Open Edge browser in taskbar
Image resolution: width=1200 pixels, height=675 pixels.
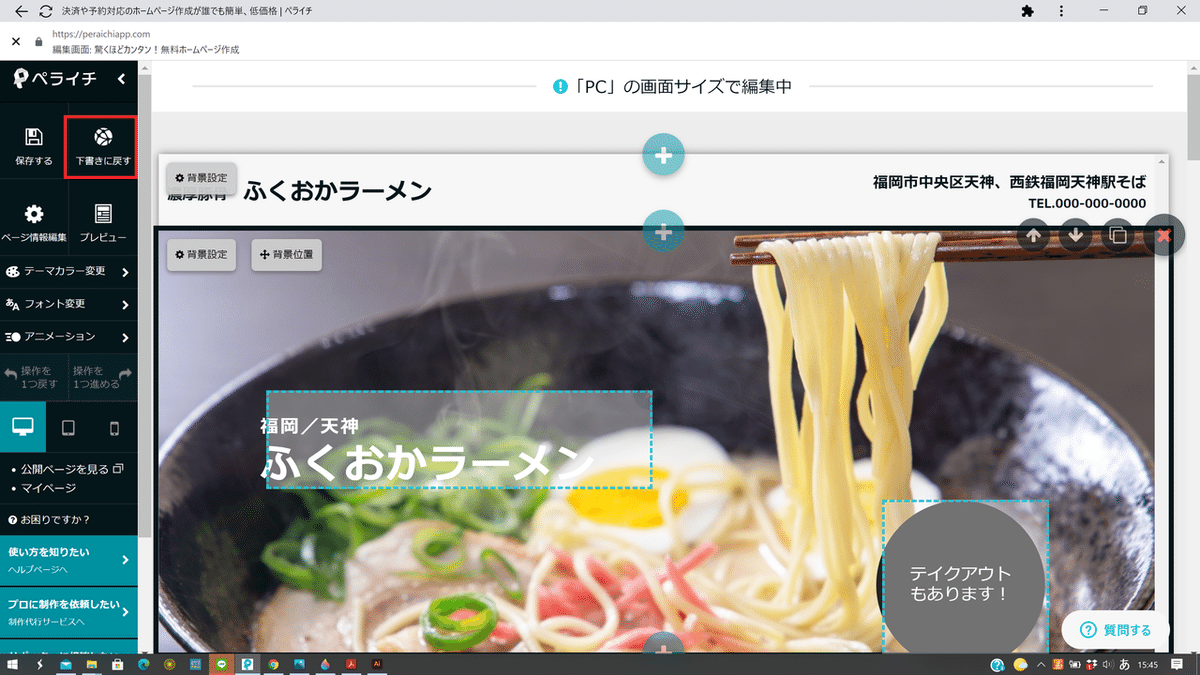[x=143, y=664]
